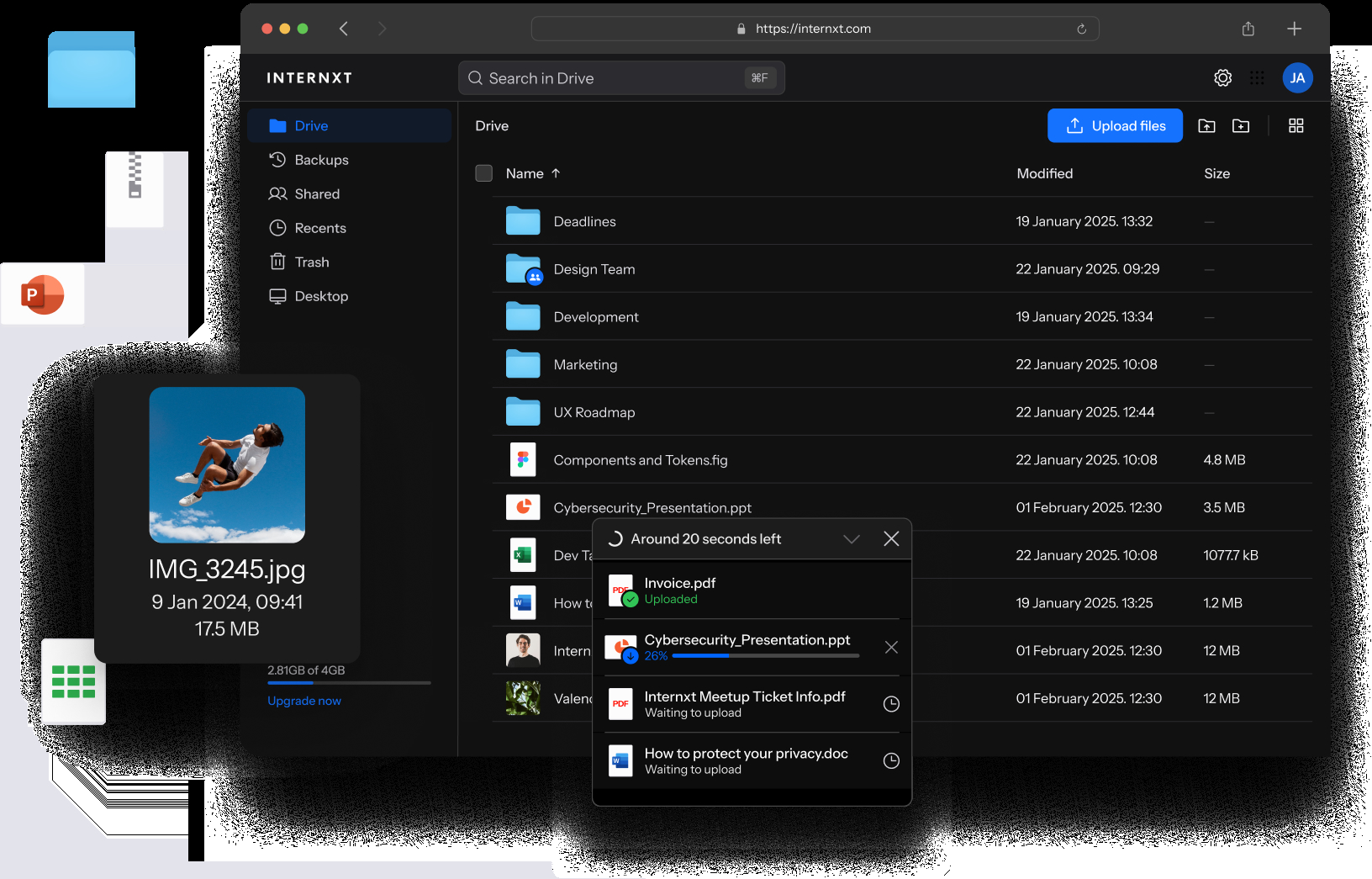Open the apps grid icon beside settings
The width and height of the screenshot is (1372, 879).
point(1258,77)
